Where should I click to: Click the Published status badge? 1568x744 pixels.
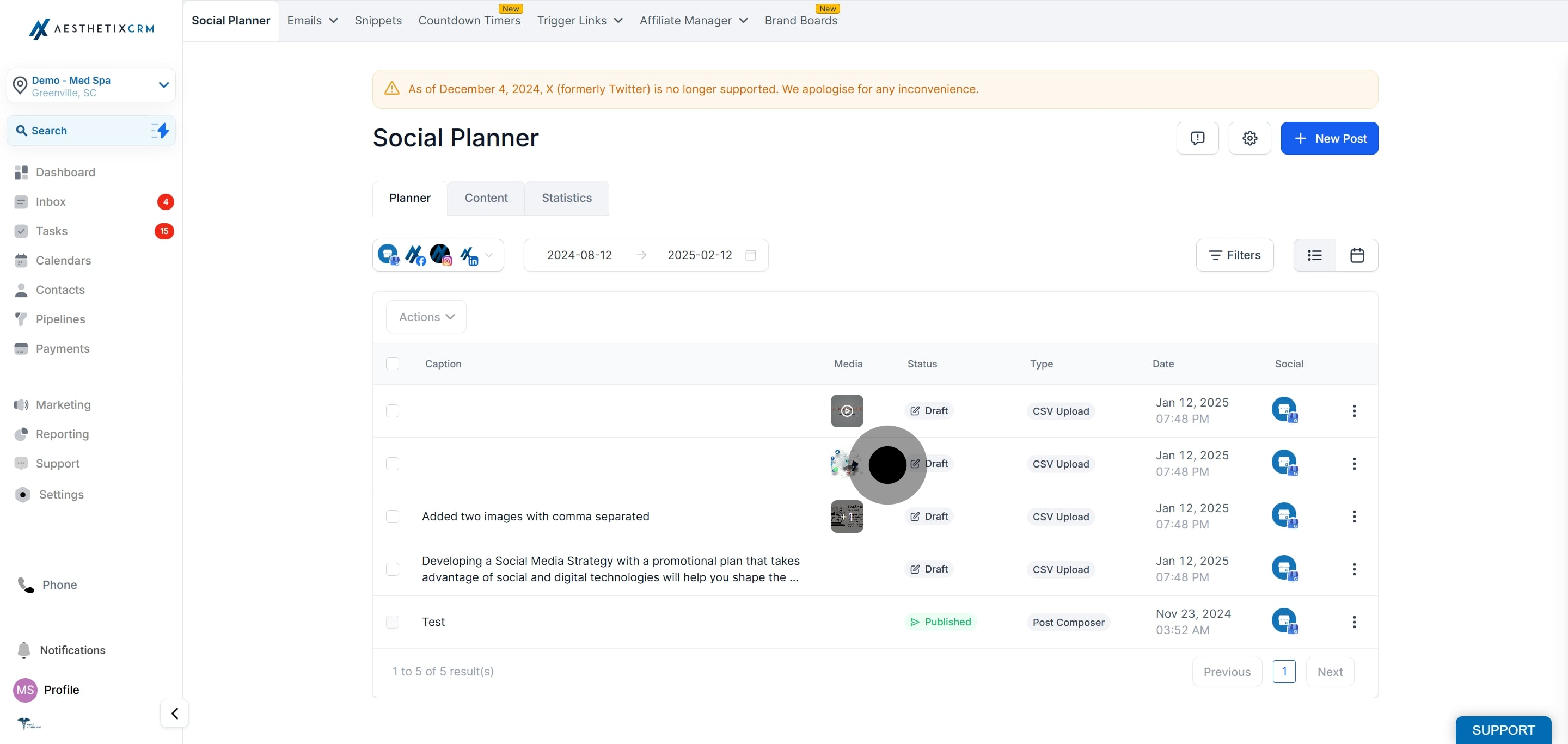point(940,622)
